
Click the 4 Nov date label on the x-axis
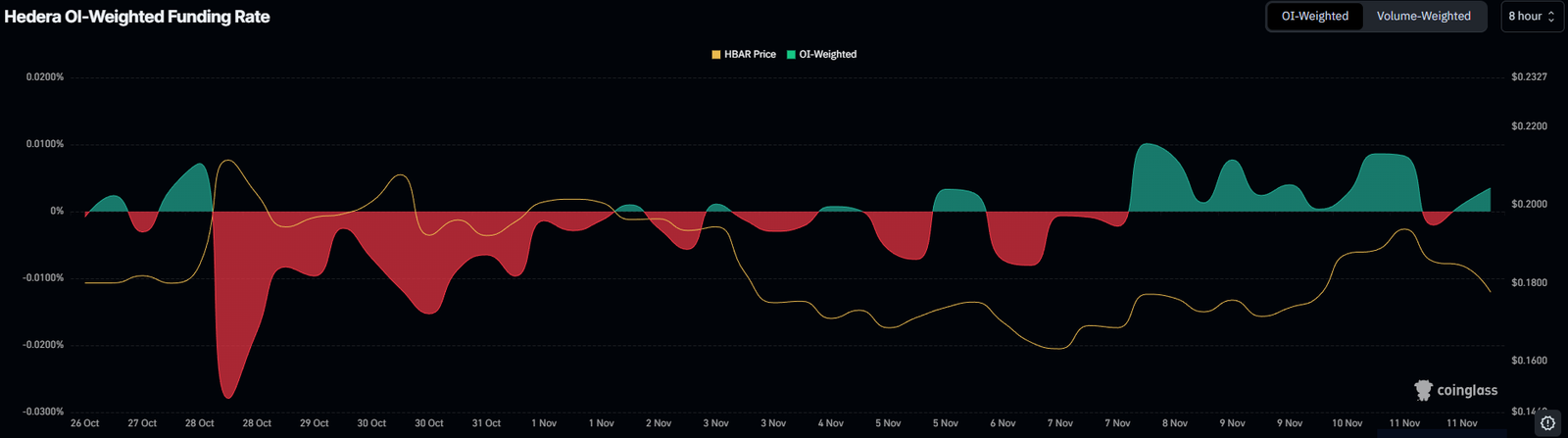coord(831,423)
